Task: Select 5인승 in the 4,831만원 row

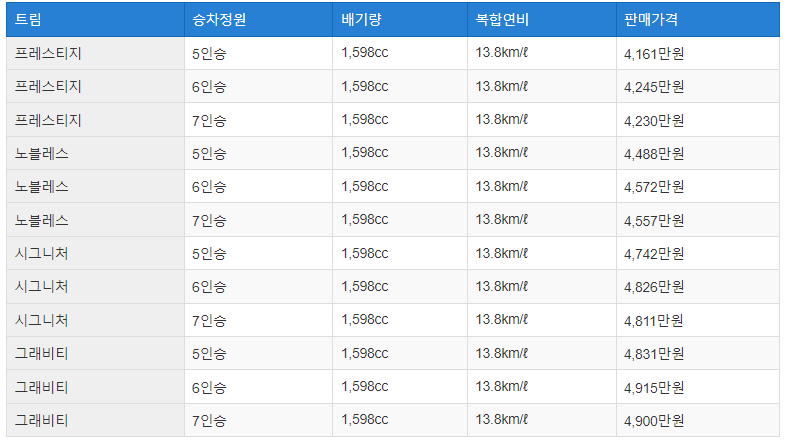Action: (209, 354)
